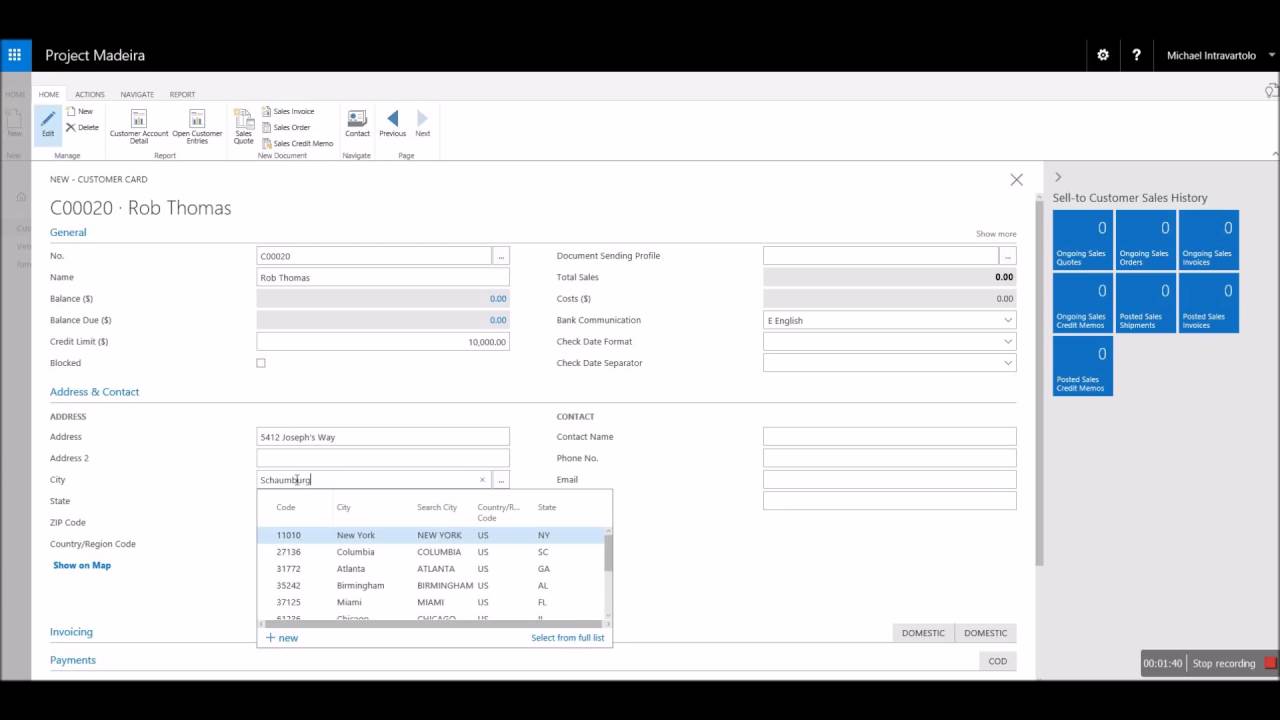Open Document Sending Profile lookup ellipsis

click(x=1008, y=256)
